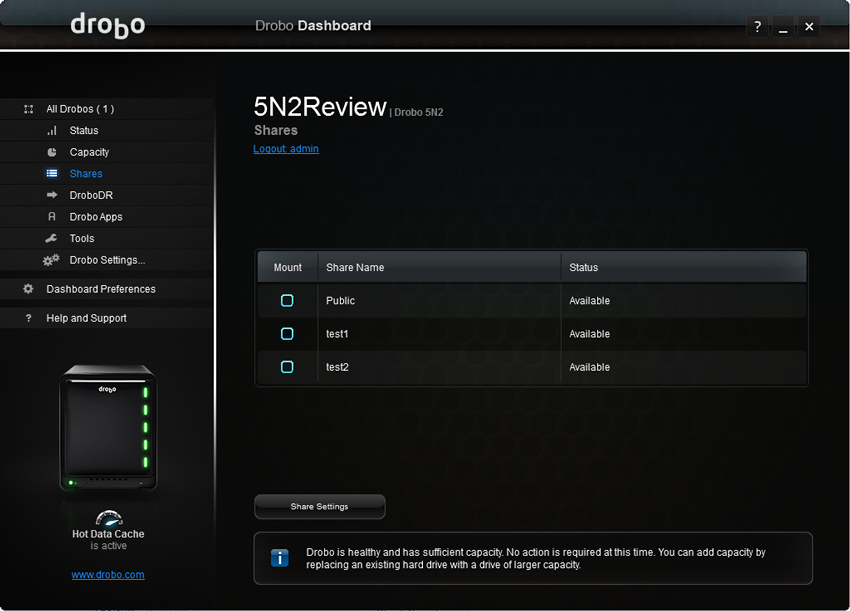
Task: Visit the www.drobo.com link
Action: click(x=108, y=575)
